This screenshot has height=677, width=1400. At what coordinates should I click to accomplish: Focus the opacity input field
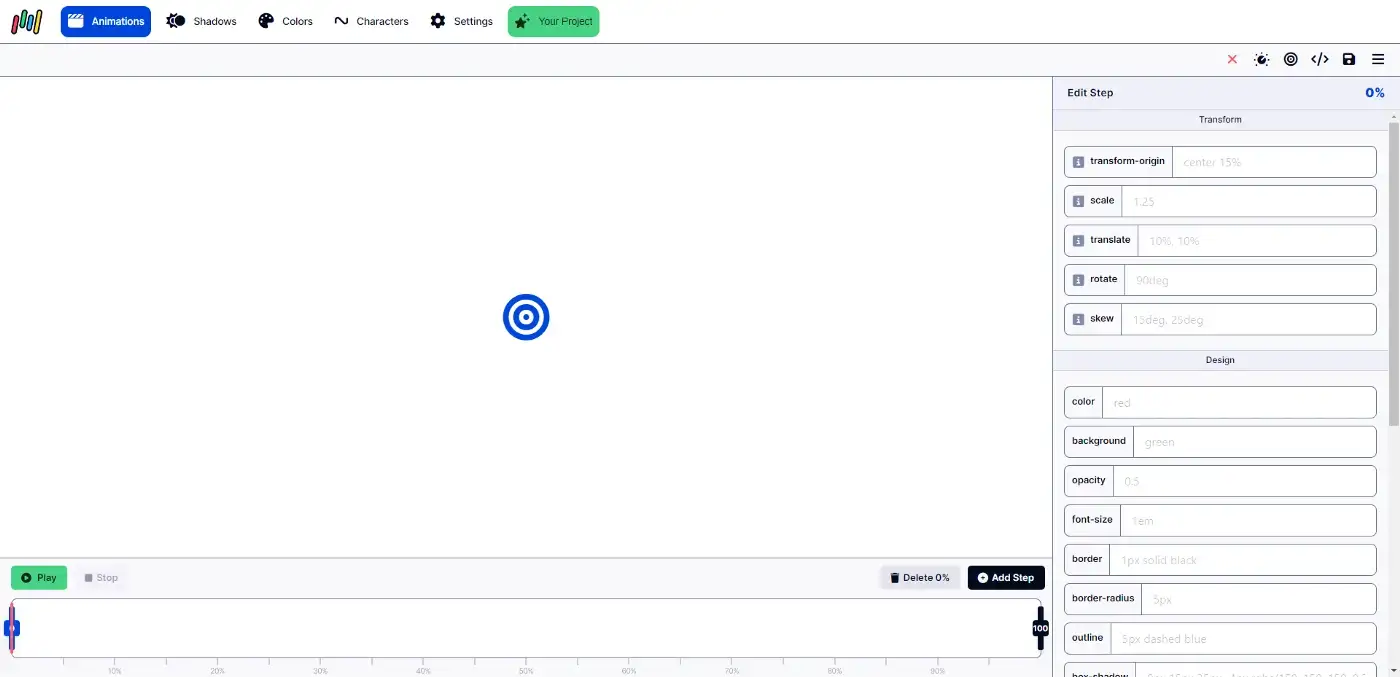pos(1245,481)
